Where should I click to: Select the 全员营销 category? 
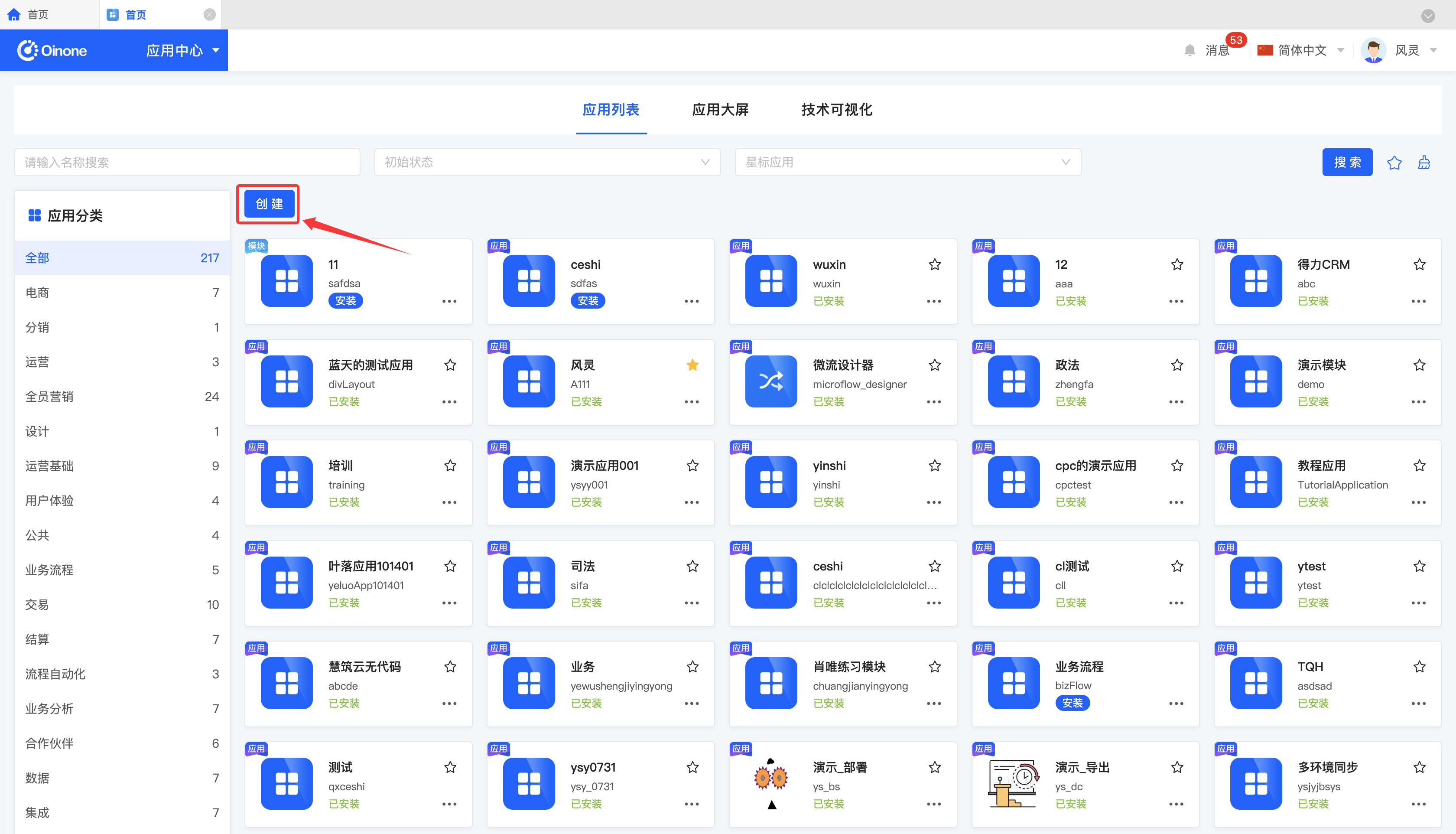pyautogui.click(x=122, y=396)
